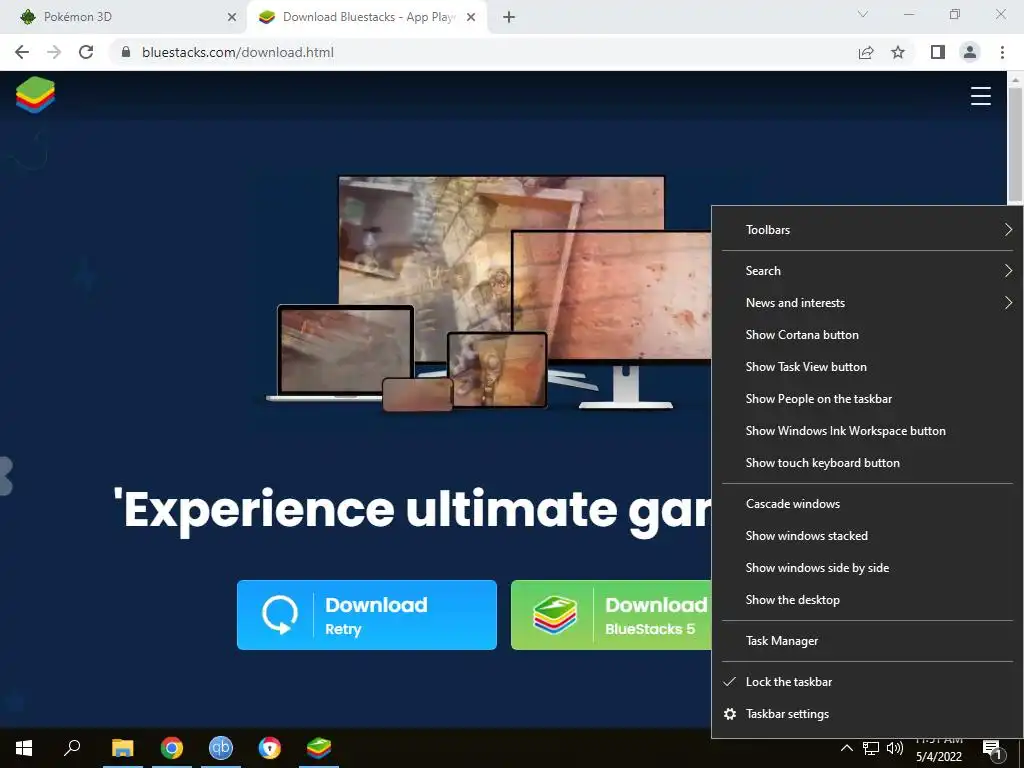Open the volume control in the tray

point(895,748)
